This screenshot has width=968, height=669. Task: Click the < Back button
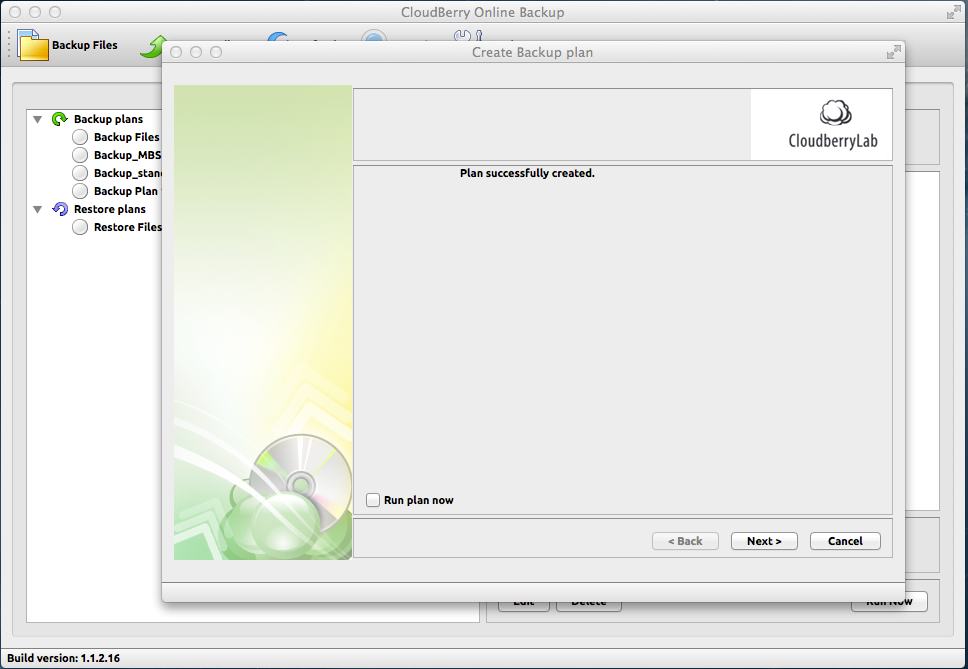(x=685, y=541)
